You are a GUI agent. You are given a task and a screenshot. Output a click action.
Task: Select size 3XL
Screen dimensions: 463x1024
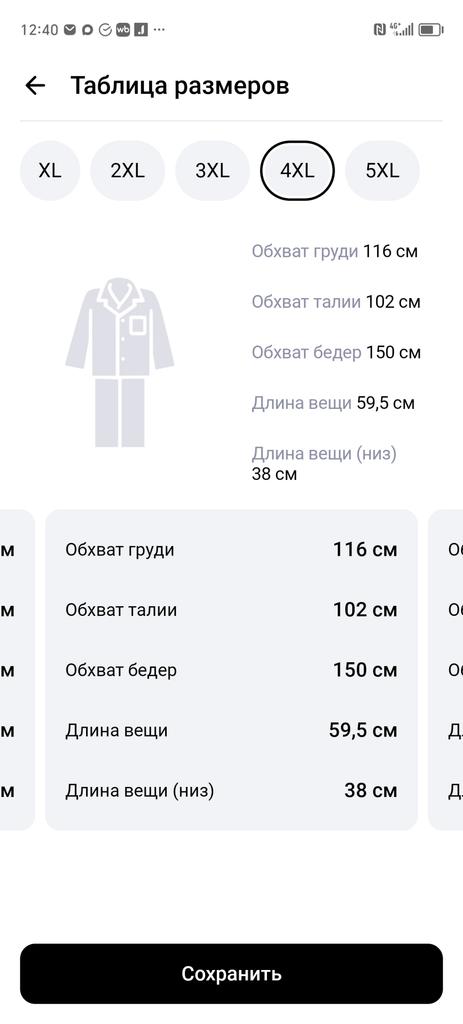(x=212, y=171)
